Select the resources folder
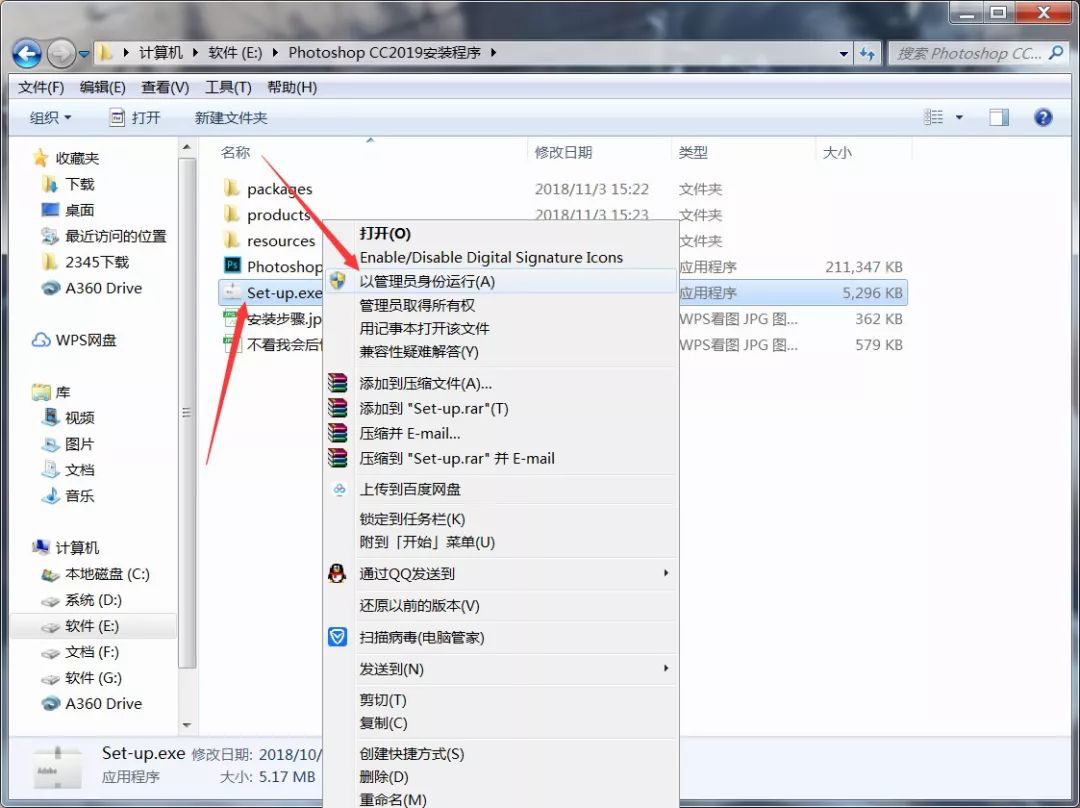This screenshot has height=808, width=1080. [x=269, y=241]
